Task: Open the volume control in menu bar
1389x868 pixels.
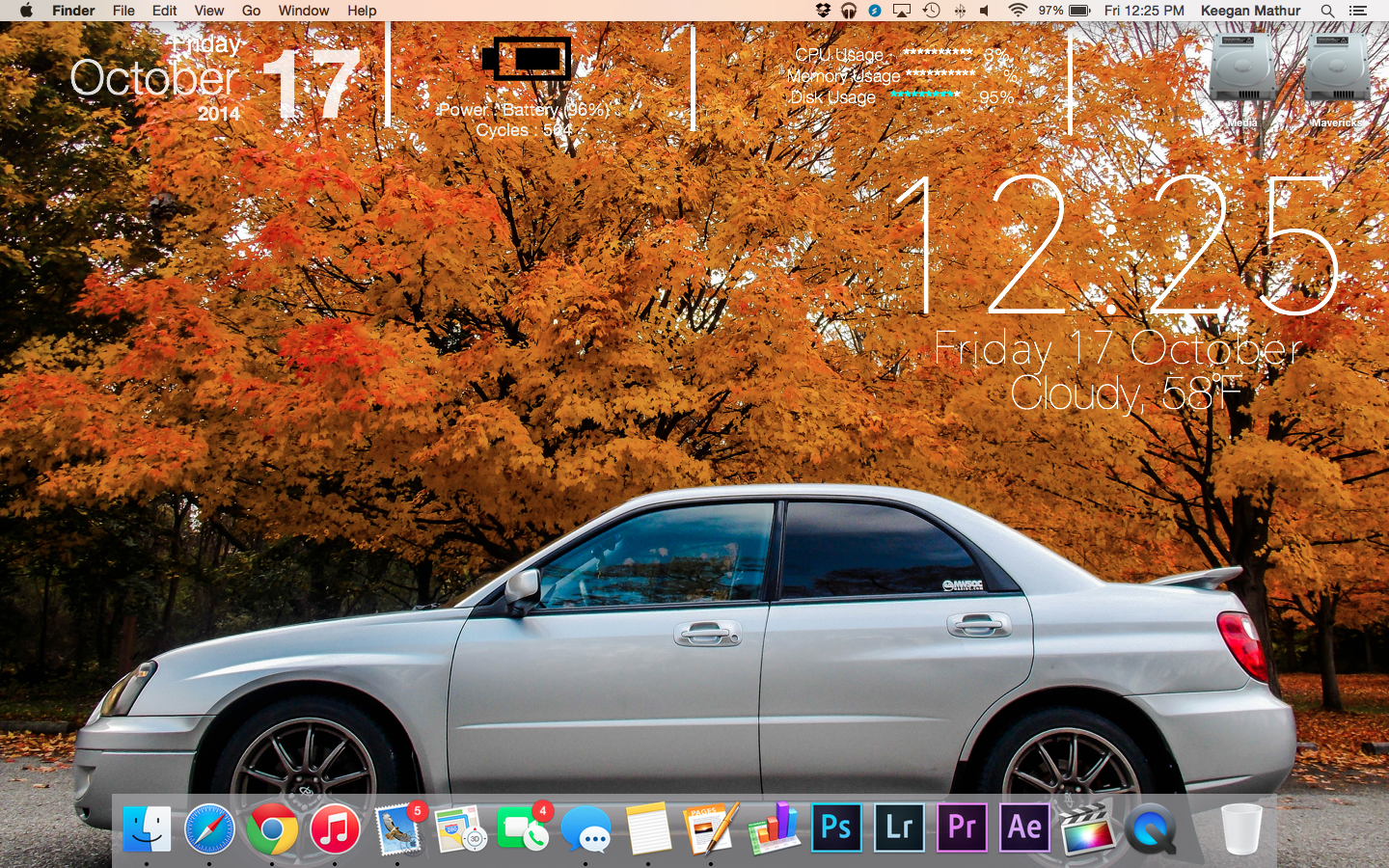Action: (x=985, y=11)
